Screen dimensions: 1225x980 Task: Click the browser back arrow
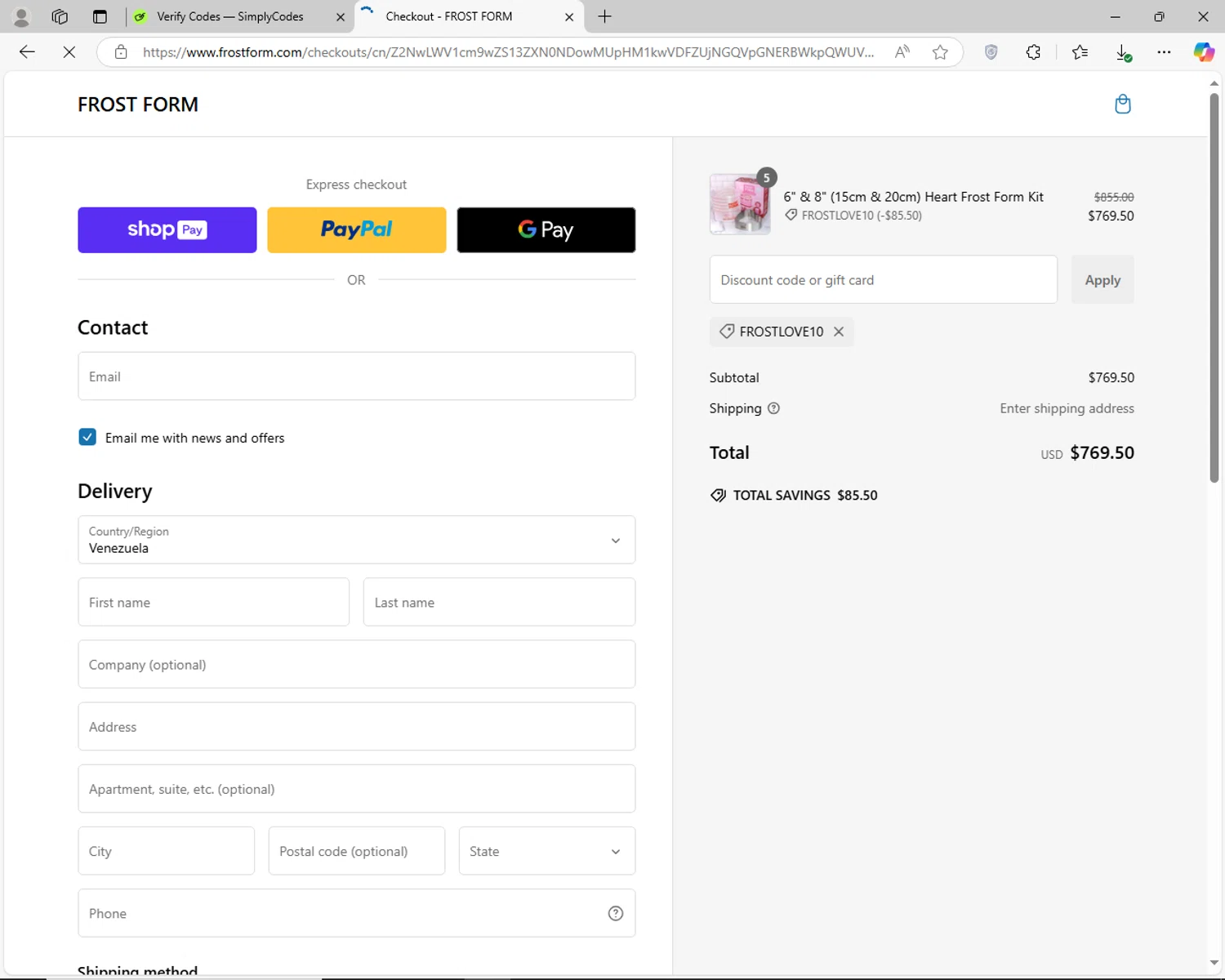click(x=27, y=52)
